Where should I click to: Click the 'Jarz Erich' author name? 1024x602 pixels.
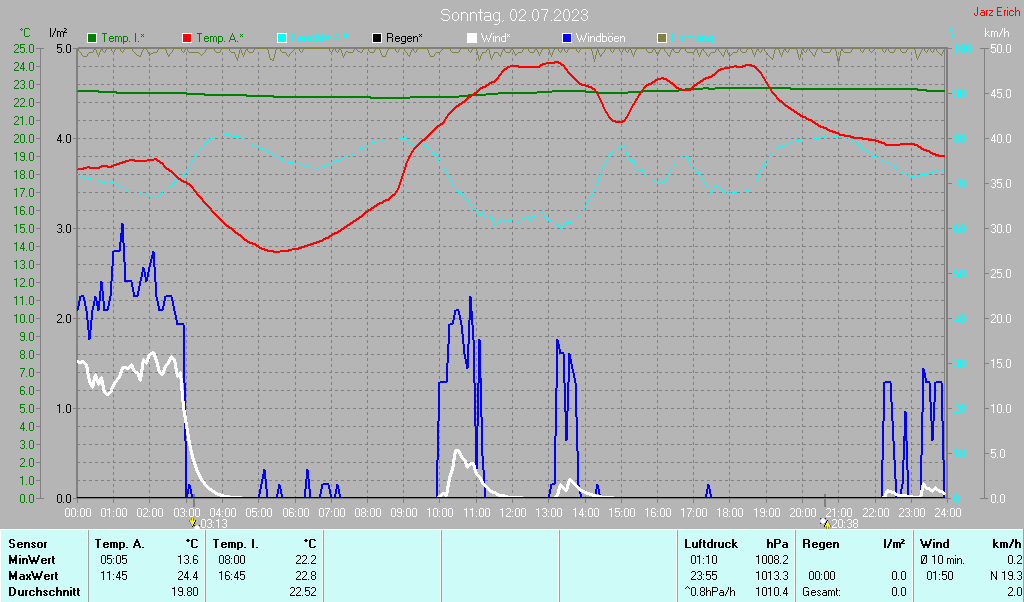[x=997, y=12]
